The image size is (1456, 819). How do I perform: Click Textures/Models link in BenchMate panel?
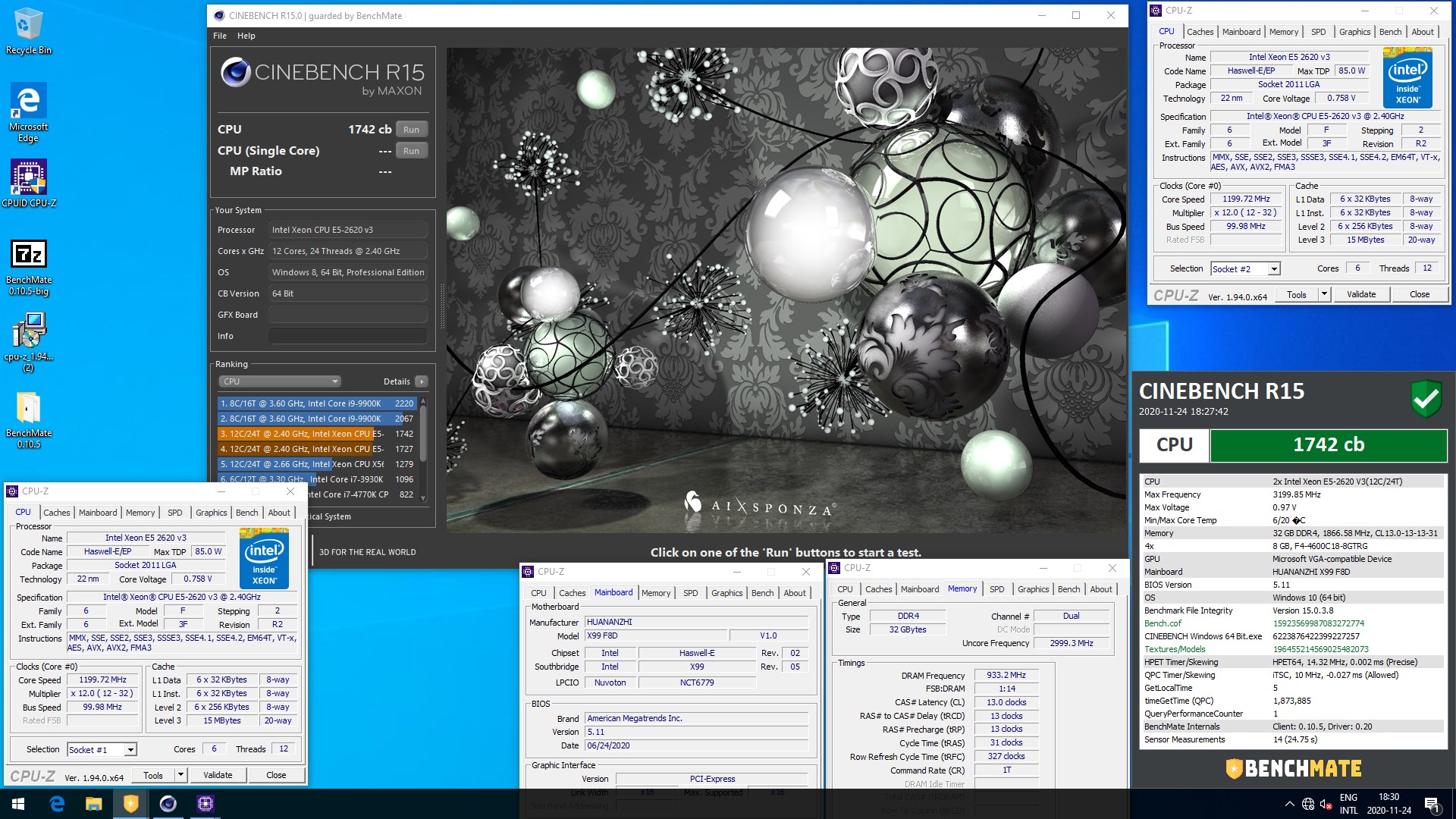(x=1175, y=649)
